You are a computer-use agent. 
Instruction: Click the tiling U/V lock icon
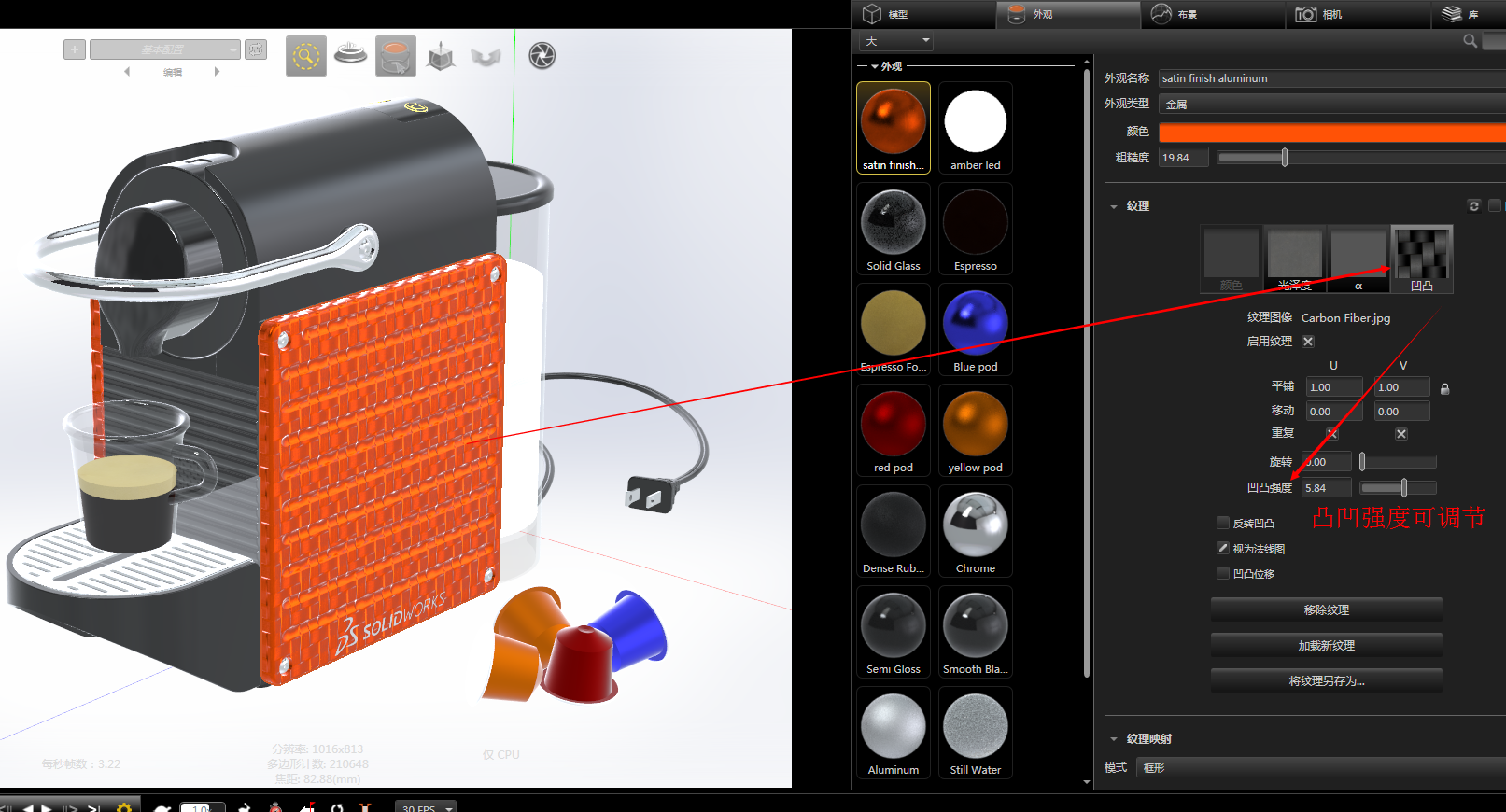click(x=1444, y=388)
